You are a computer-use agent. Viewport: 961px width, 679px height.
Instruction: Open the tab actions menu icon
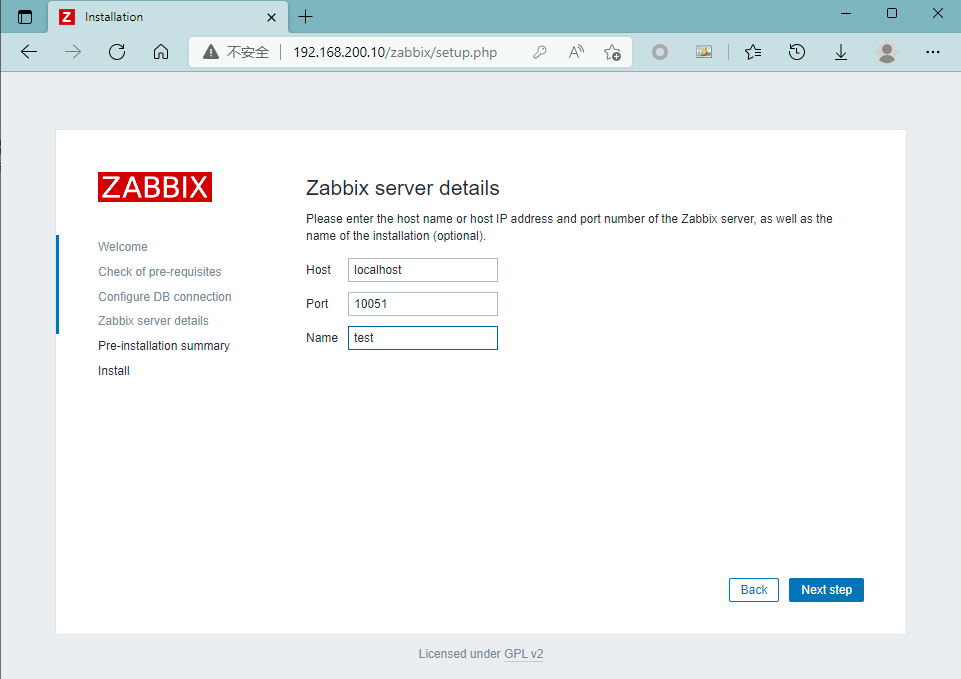tap(25, 17)
